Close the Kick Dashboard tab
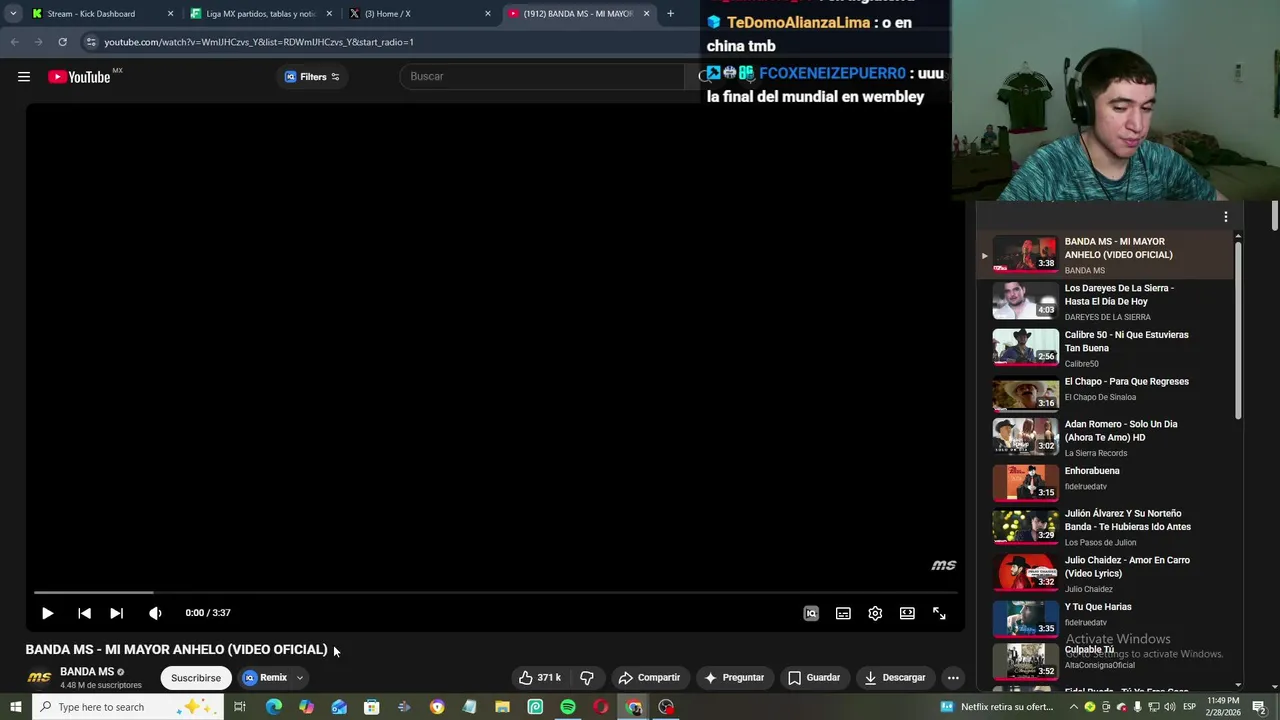1280x720 pixels. 170,14
